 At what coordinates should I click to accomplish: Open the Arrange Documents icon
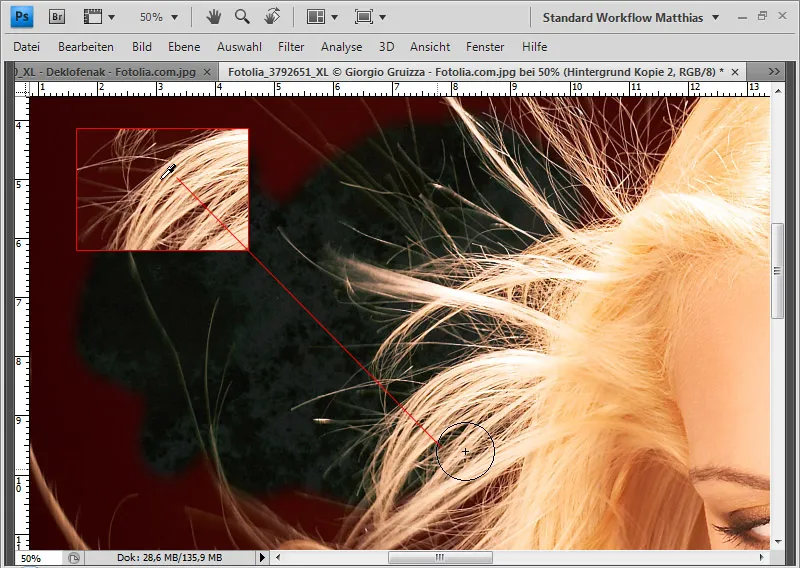click(316, 17)
